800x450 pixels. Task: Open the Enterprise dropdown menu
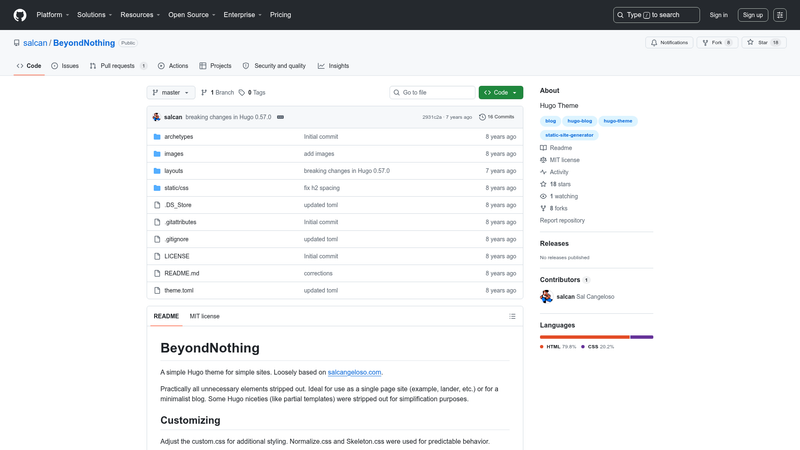pyautogui.click(x=242, y=15)
